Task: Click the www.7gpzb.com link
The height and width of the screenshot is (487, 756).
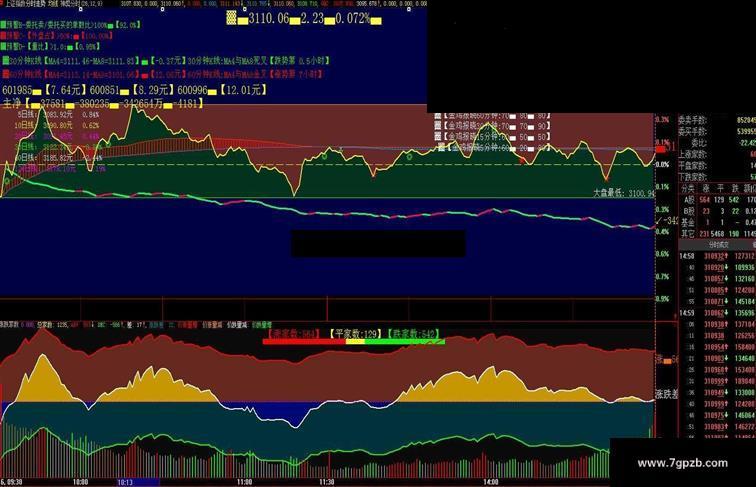Action: pyautogui.click(x=682, y=463)
